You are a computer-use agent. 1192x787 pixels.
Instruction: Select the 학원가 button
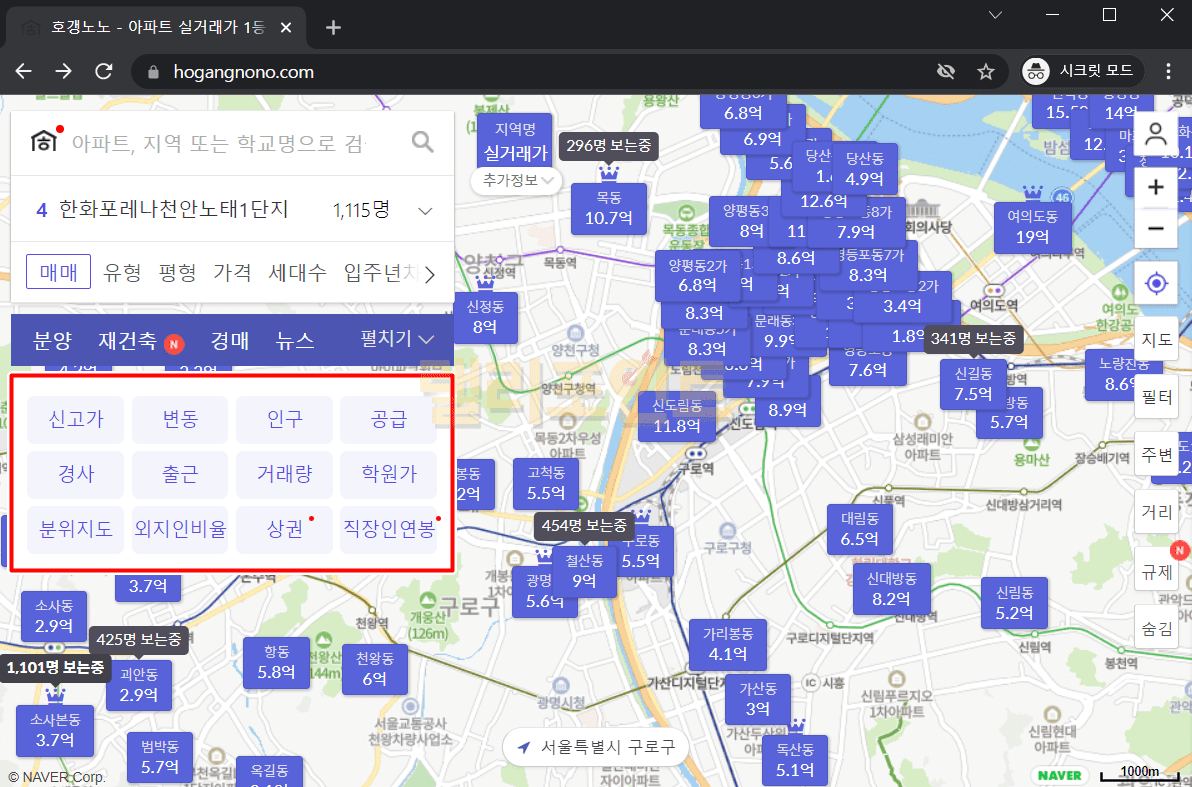388,474
